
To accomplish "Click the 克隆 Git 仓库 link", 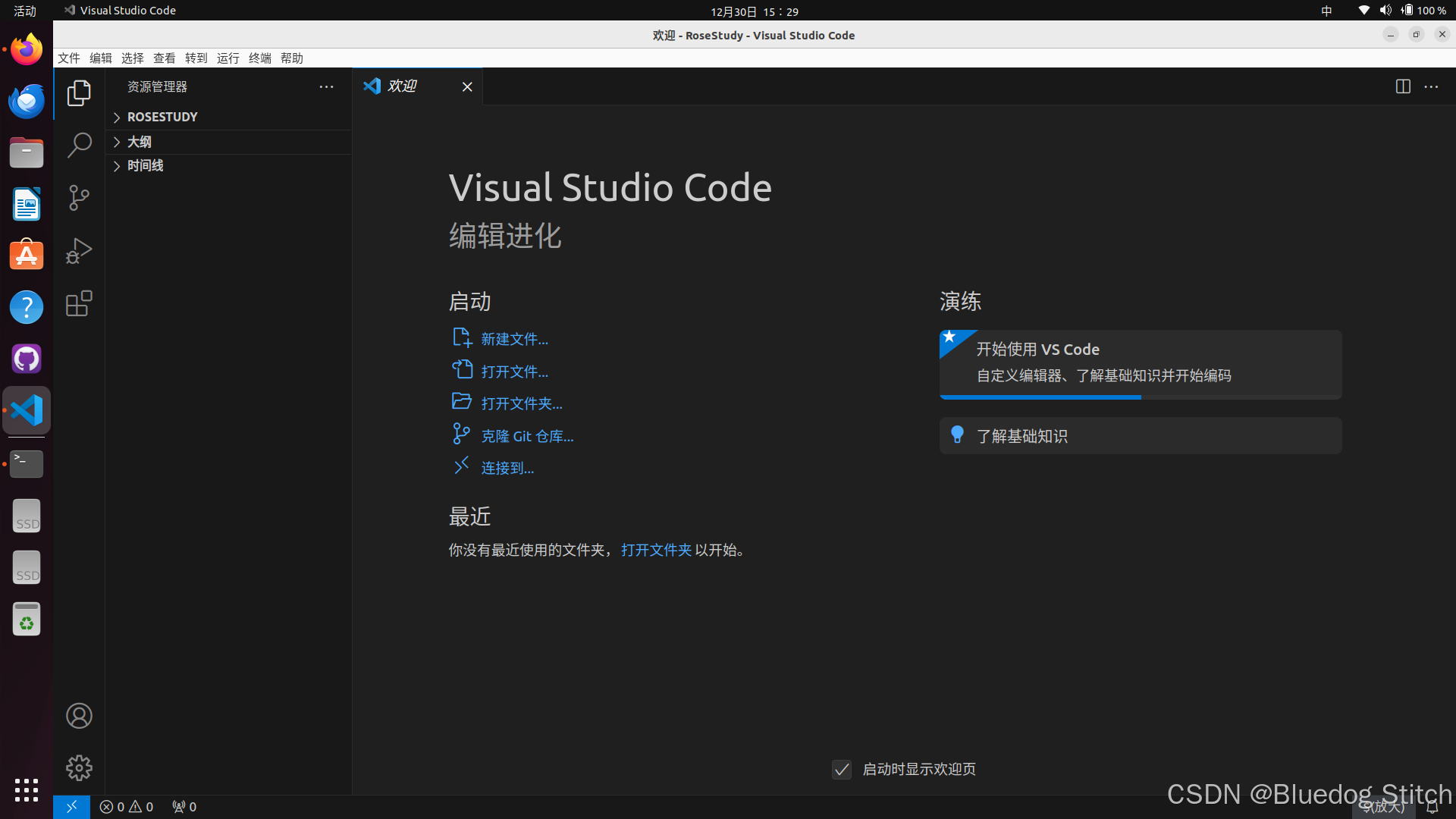I will [x=528, y=435].
